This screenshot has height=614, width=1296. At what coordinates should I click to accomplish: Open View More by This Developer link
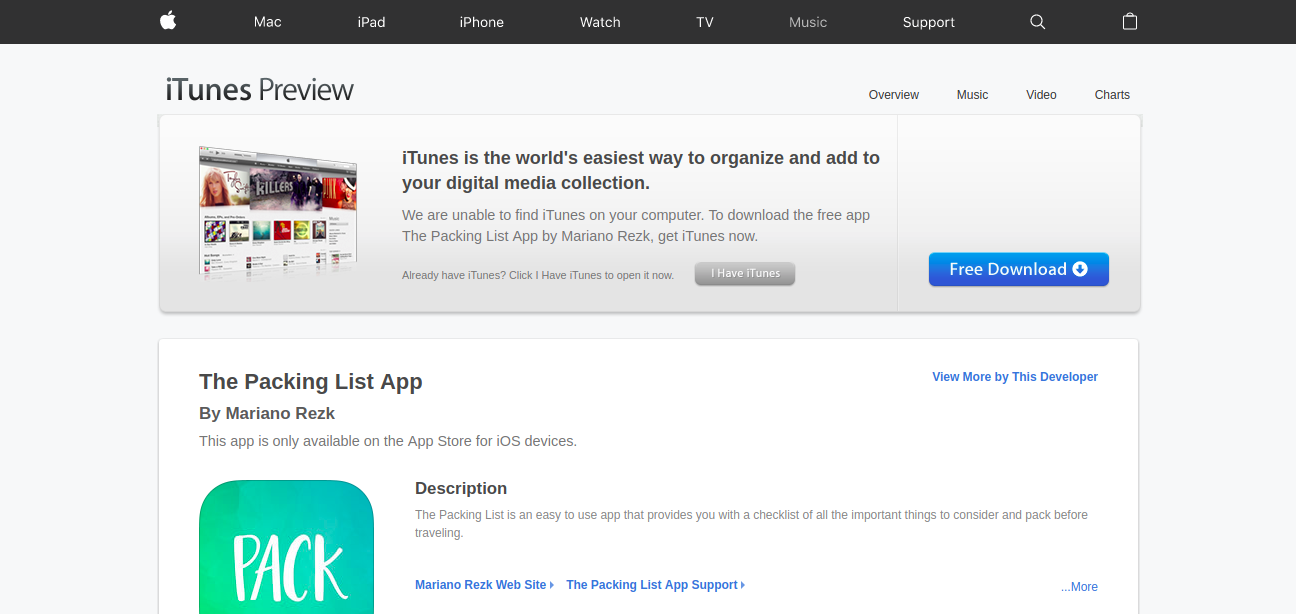(1015, 377)
